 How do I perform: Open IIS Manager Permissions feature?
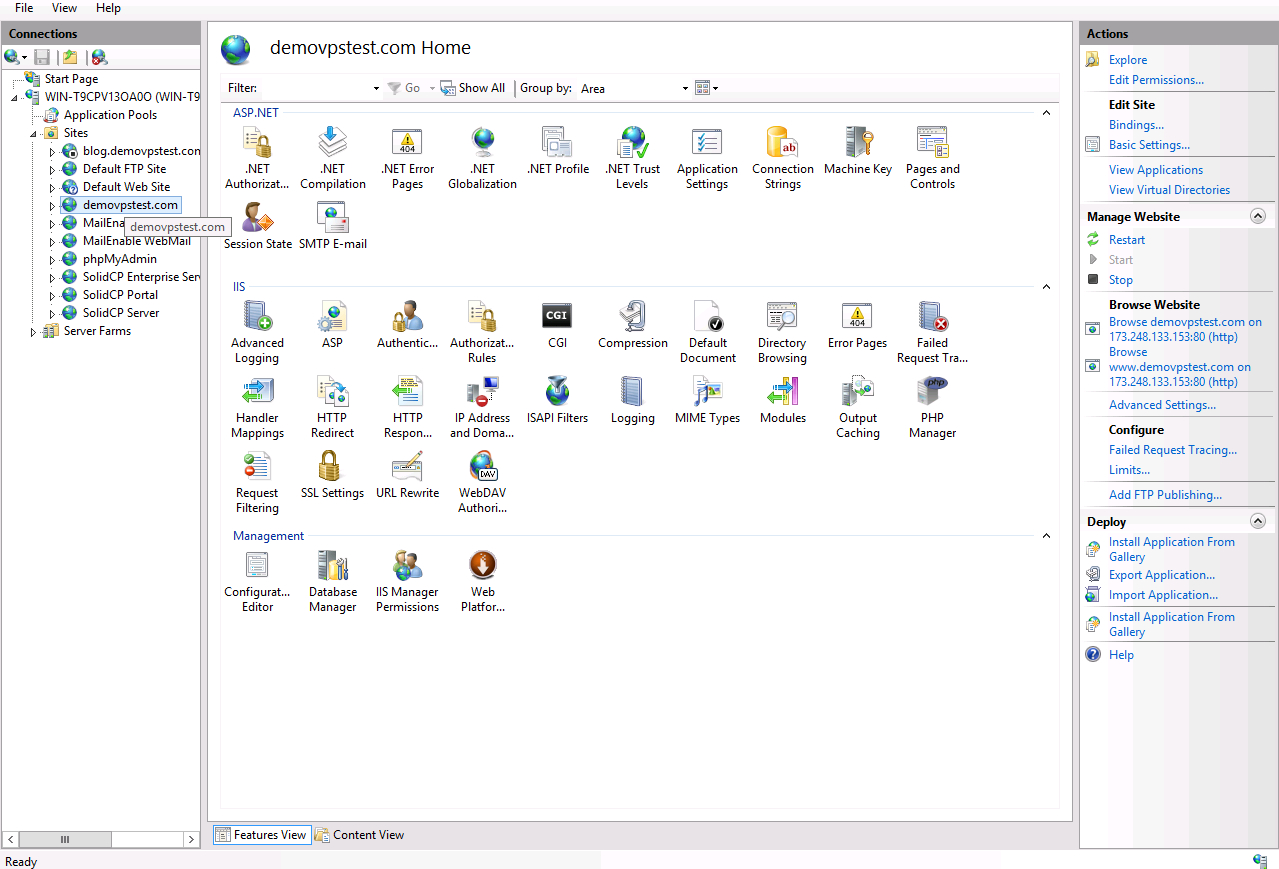point(407,581)
